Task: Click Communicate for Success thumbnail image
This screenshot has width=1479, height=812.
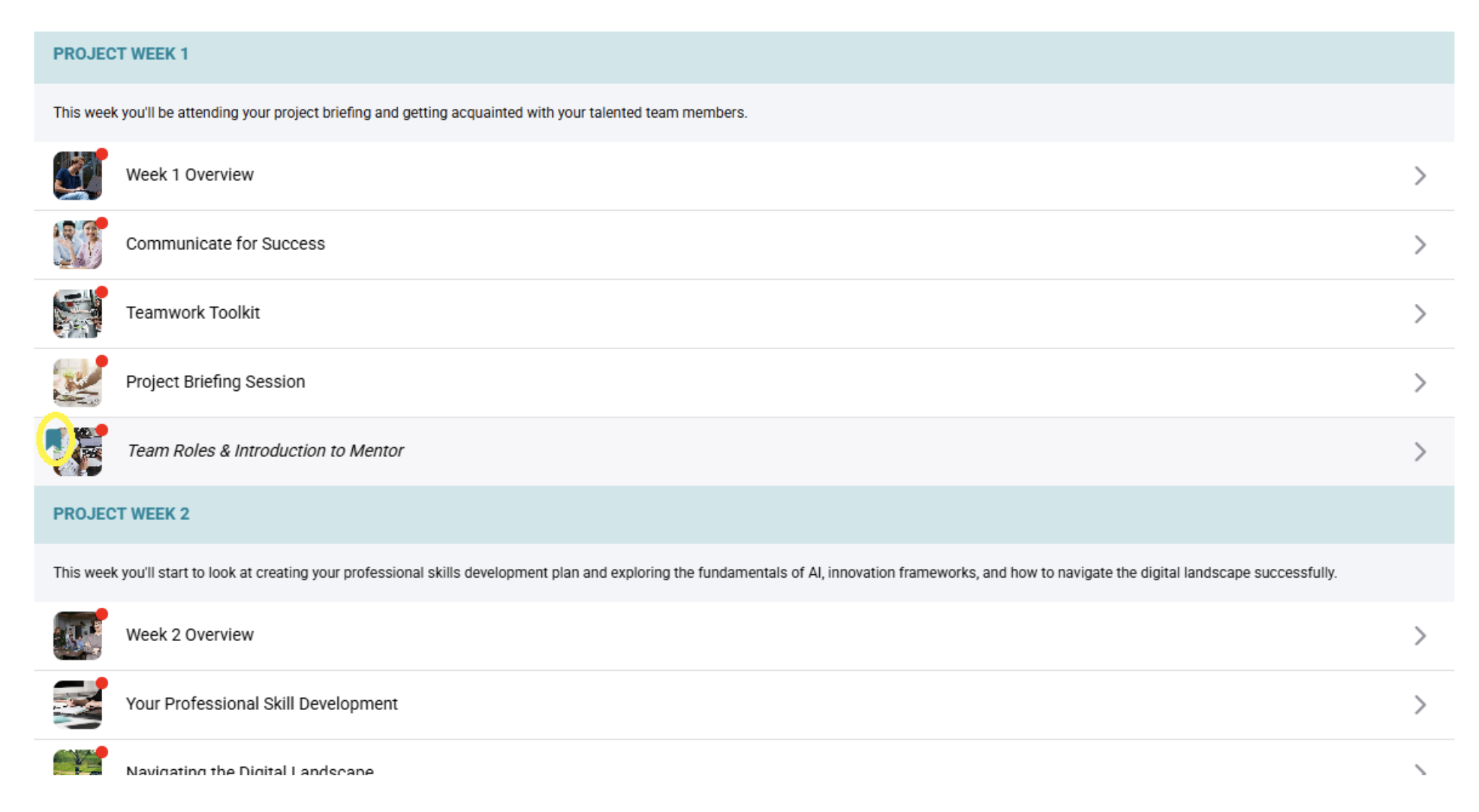Action: [77, 245]
